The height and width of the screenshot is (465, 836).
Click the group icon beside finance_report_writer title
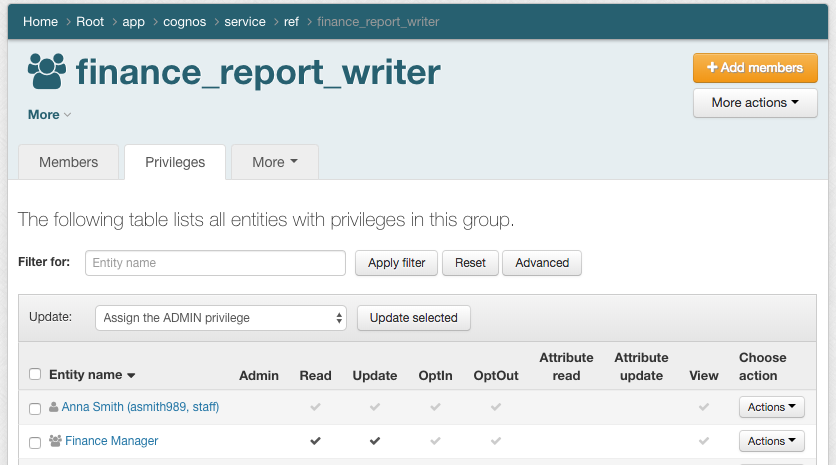(x=46, y=72)
